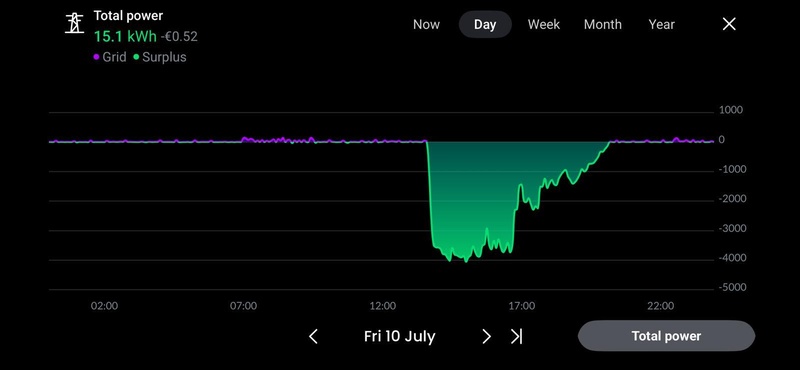Image resolution: width=800 pixels, height=370 pixels.
Task: Click the -€0.52 cost value
Action: (179, 37)
